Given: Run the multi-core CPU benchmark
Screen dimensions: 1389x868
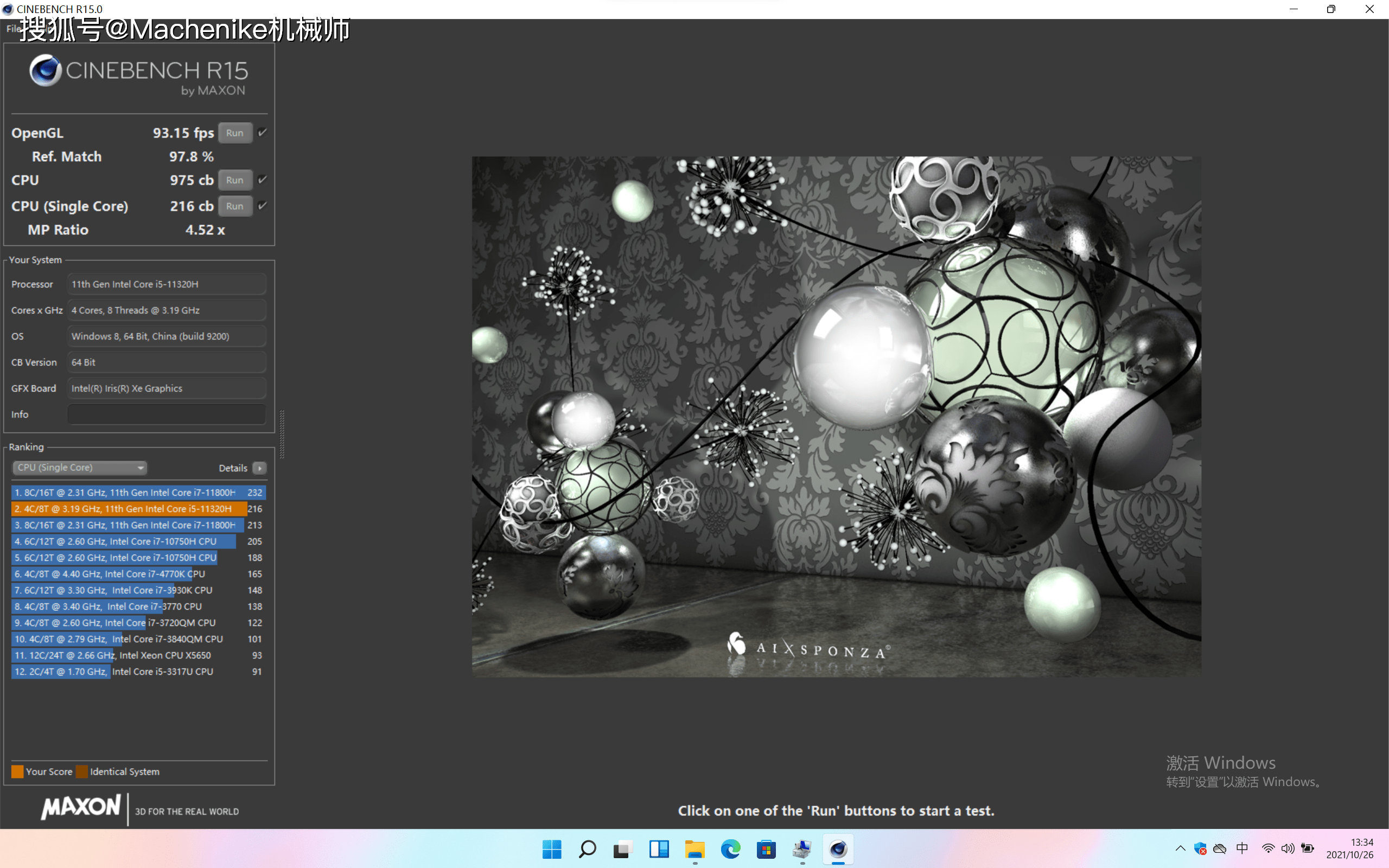Looking at the screenshot, I should [235, 180].
